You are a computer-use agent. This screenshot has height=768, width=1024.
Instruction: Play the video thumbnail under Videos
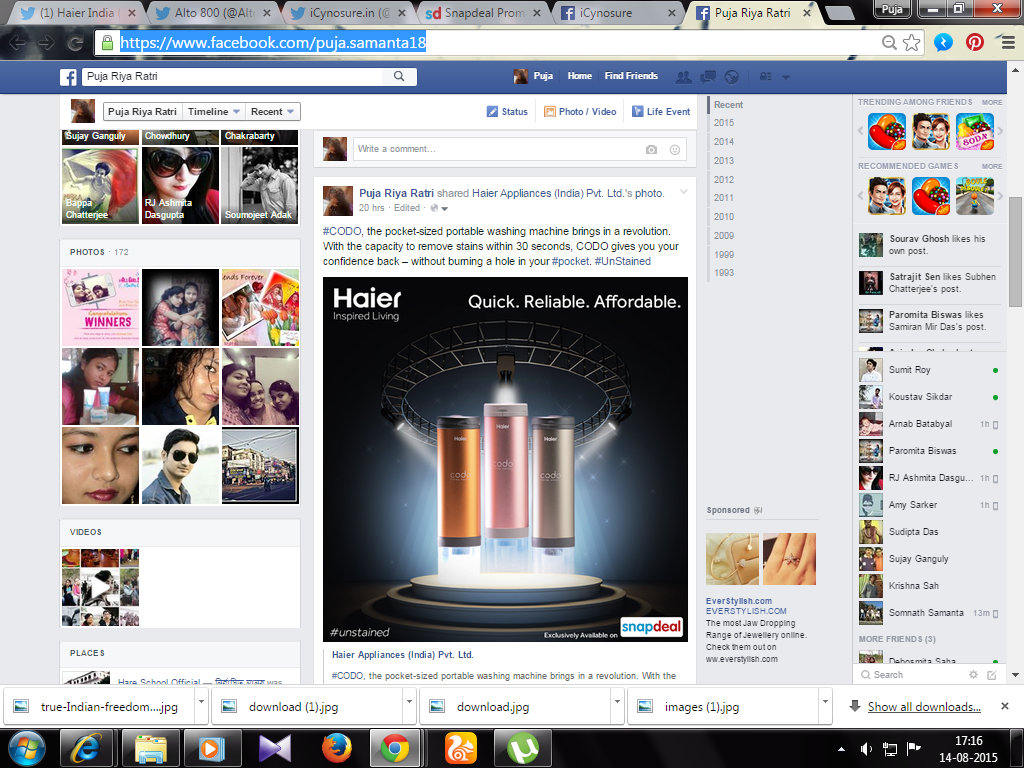(100, 587)
